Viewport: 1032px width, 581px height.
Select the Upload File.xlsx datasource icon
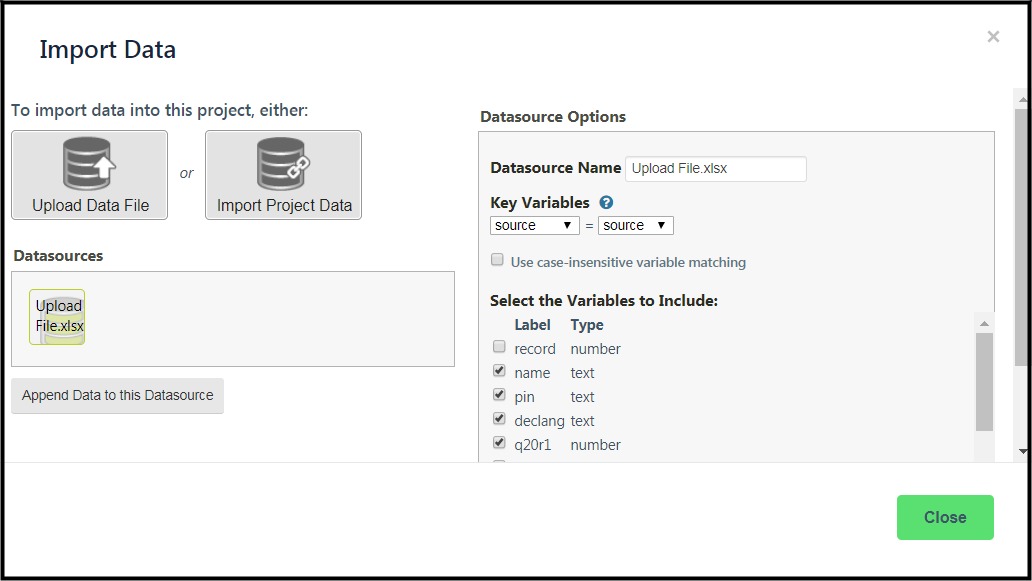point(57,317)
